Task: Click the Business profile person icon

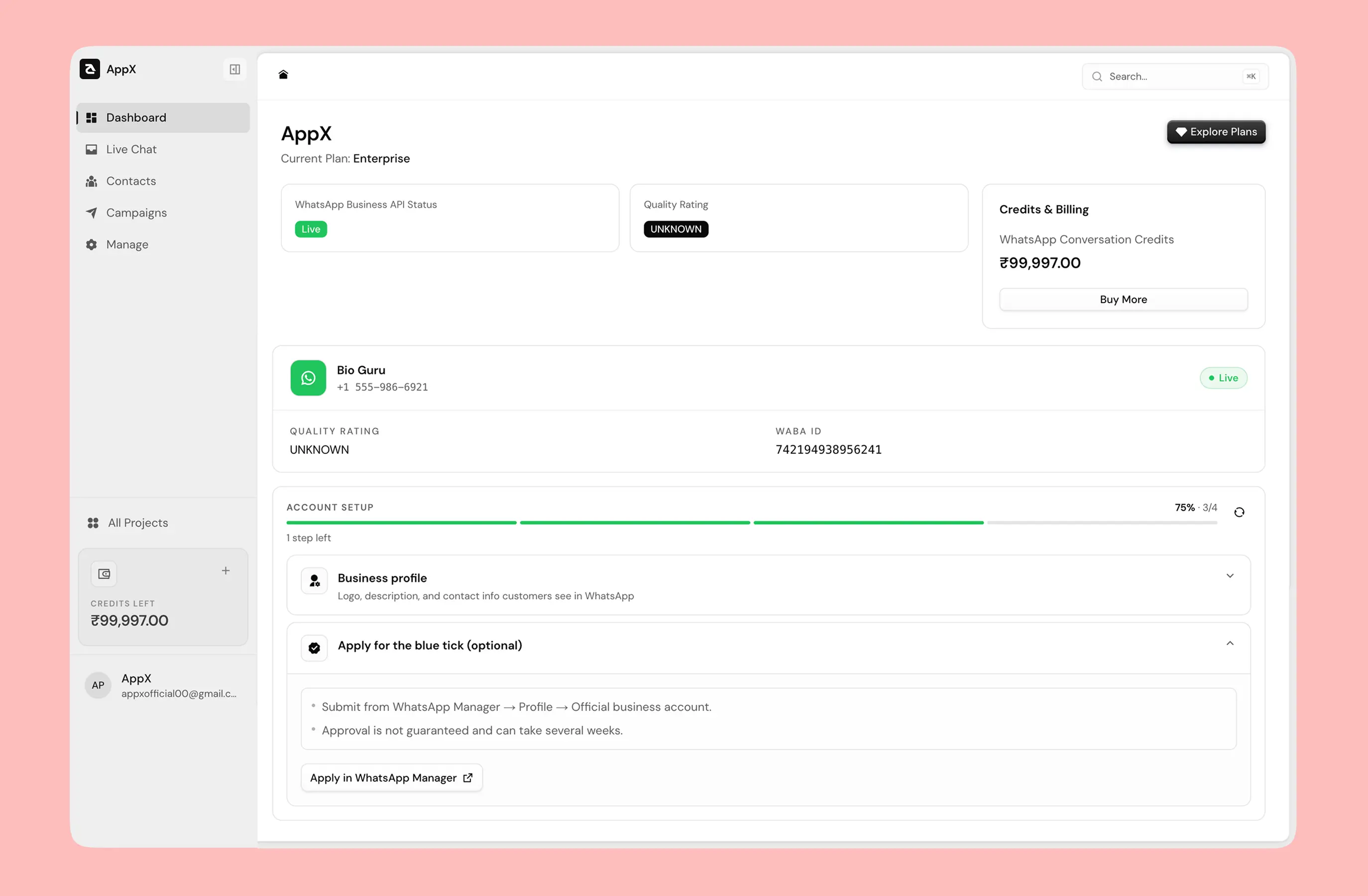Action: 315,581
